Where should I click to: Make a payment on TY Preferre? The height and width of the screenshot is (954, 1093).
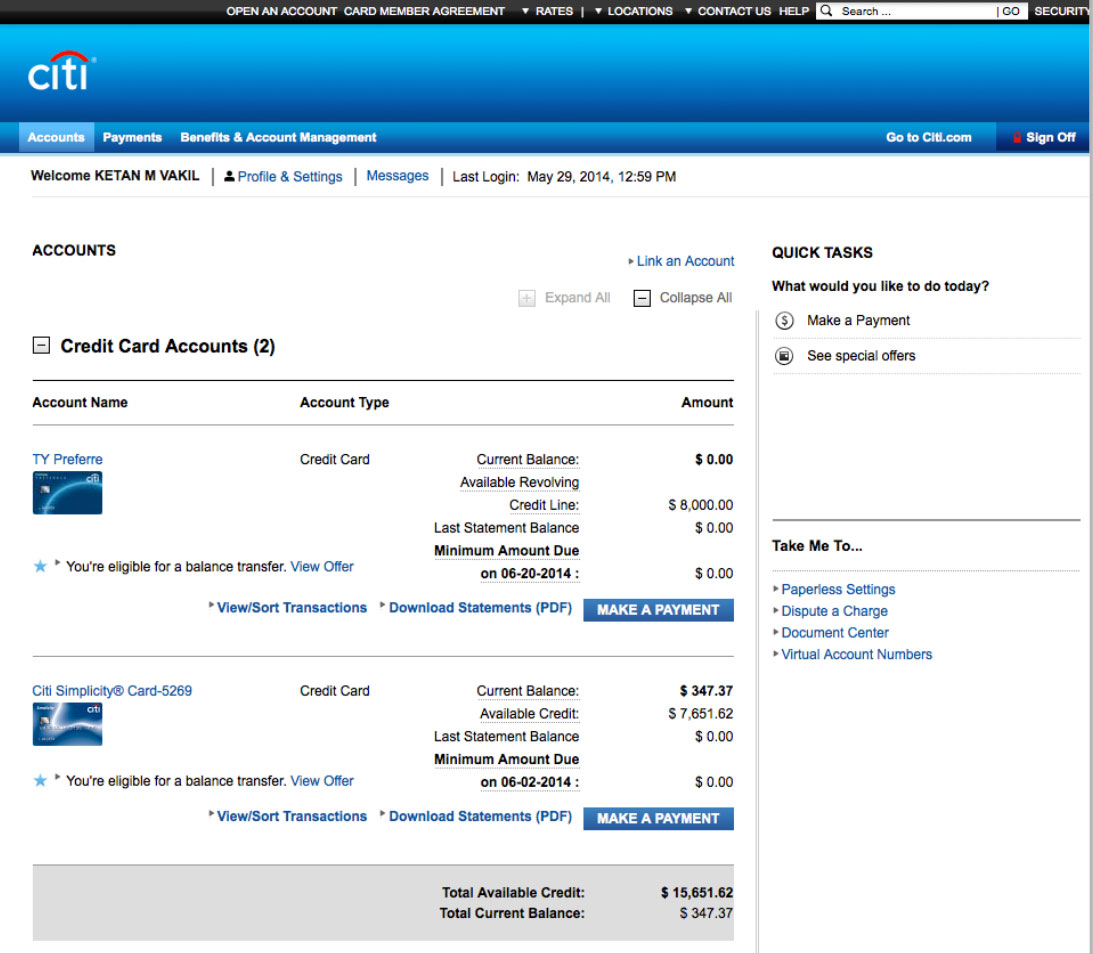click(x=658, y=610)
